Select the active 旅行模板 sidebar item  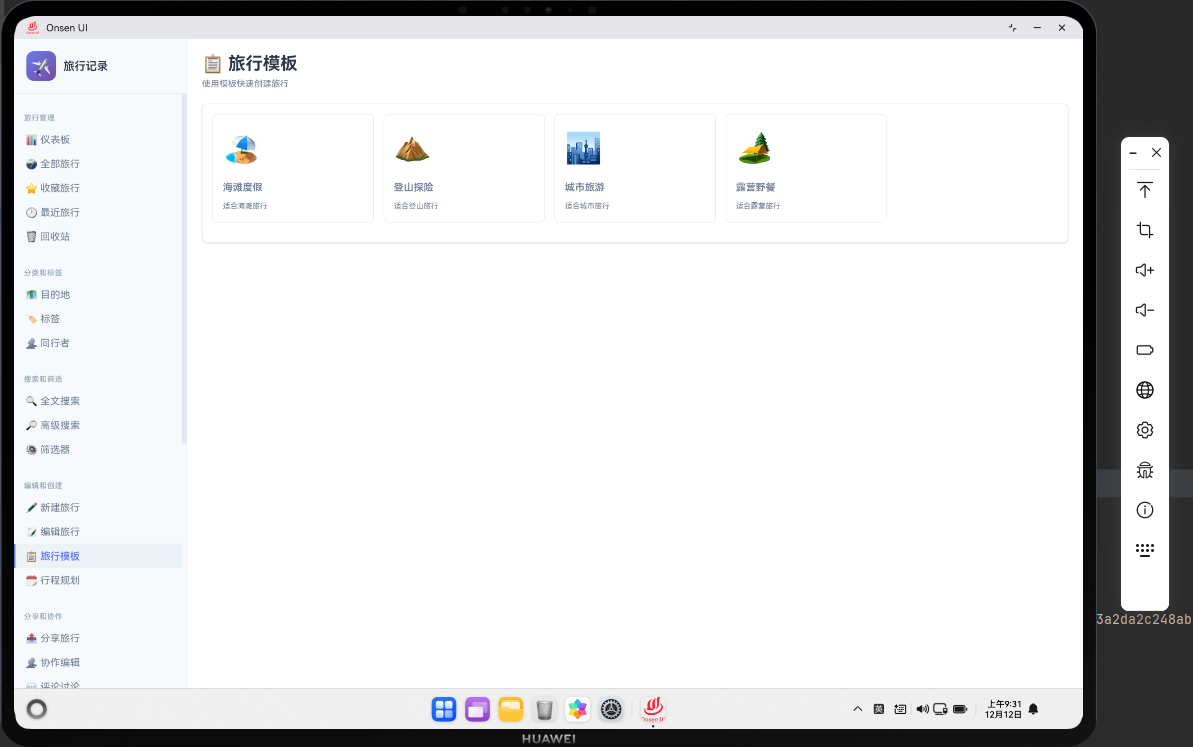point(98,556)
